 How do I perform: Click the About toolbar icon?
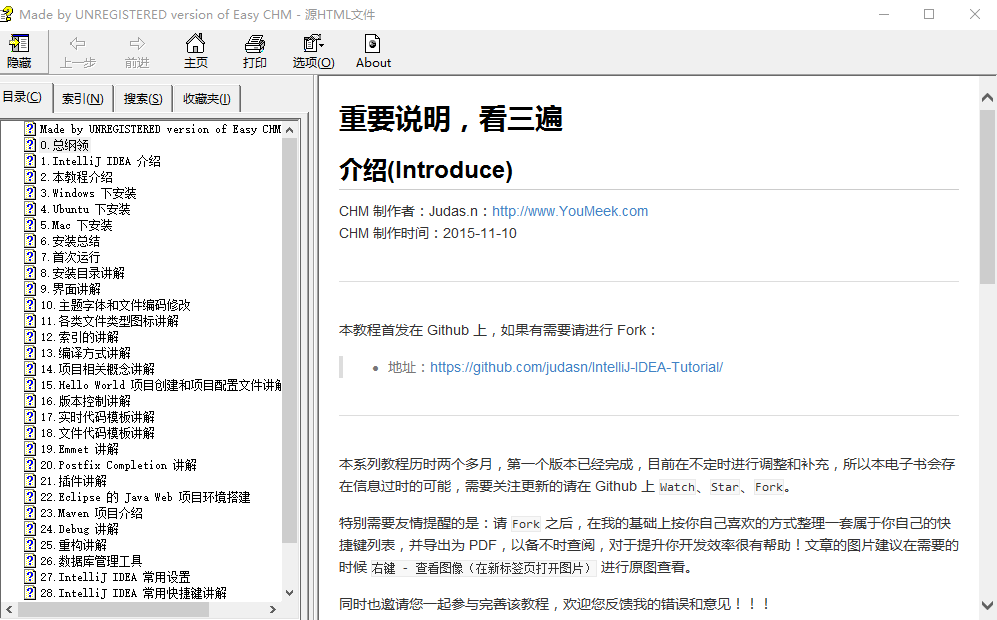tap(373, 44)
